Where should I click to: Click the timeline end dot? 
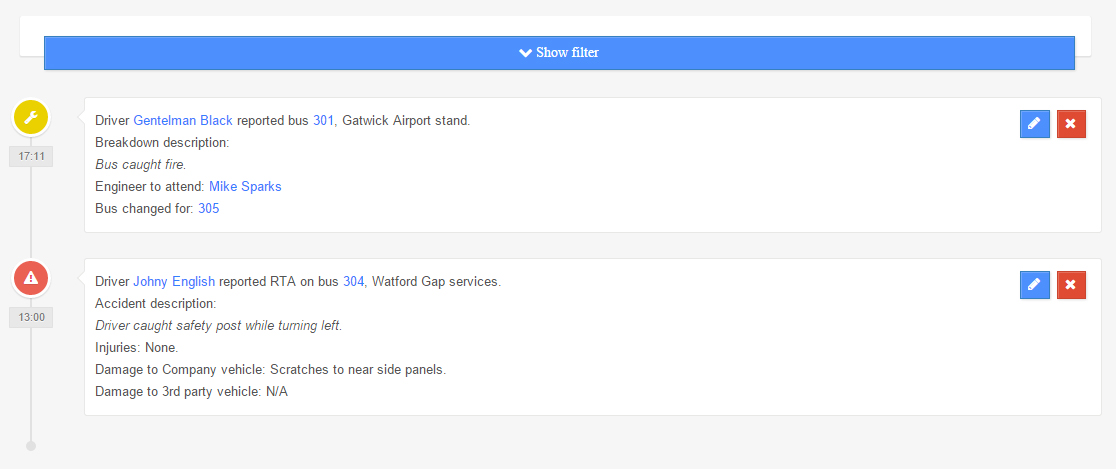31,446
